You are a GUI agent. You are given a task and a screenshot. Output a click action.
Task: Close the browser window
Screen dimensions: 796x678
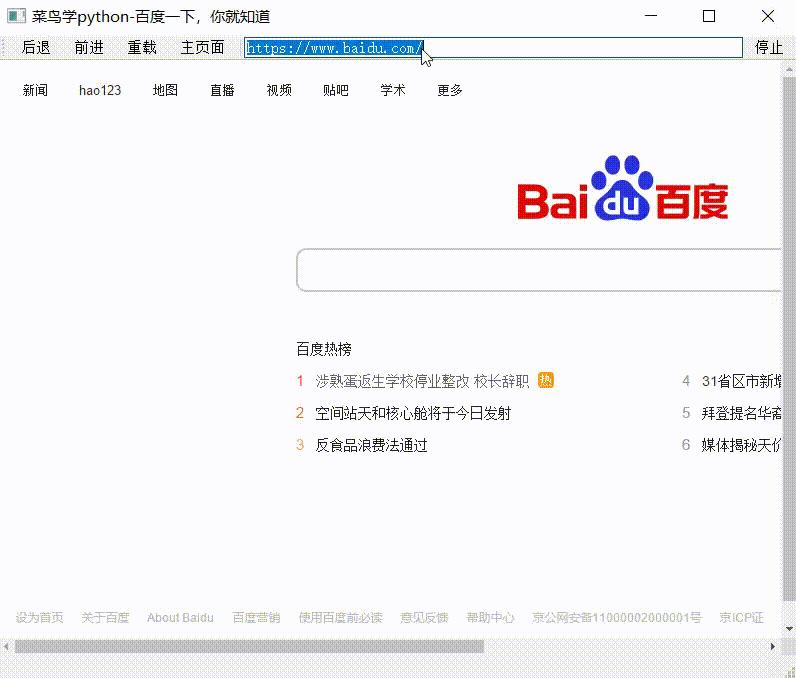pos(768,16)
